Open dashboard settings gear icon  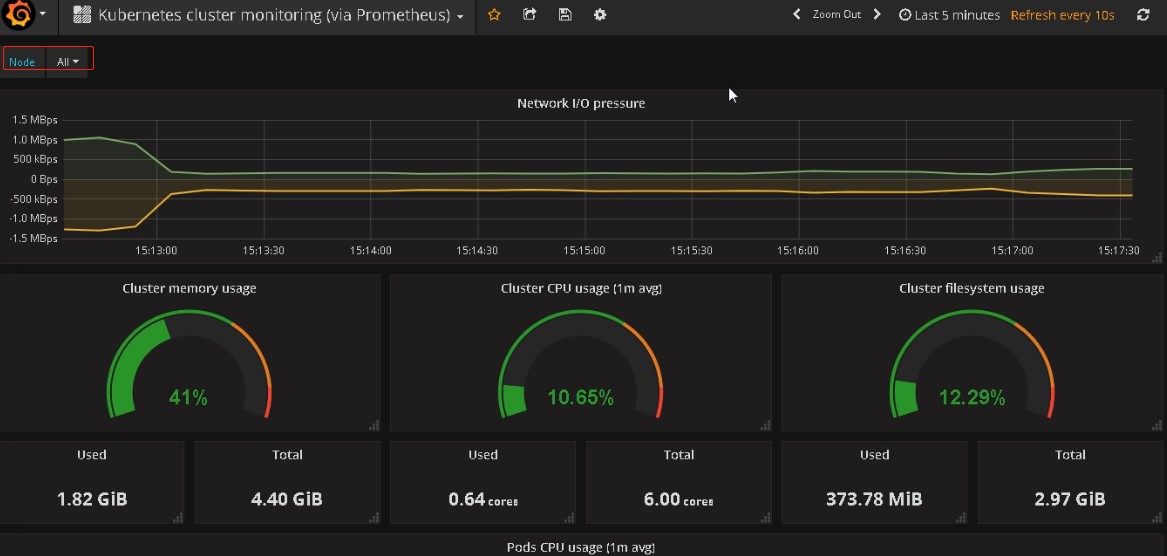[x=600, y=15]
